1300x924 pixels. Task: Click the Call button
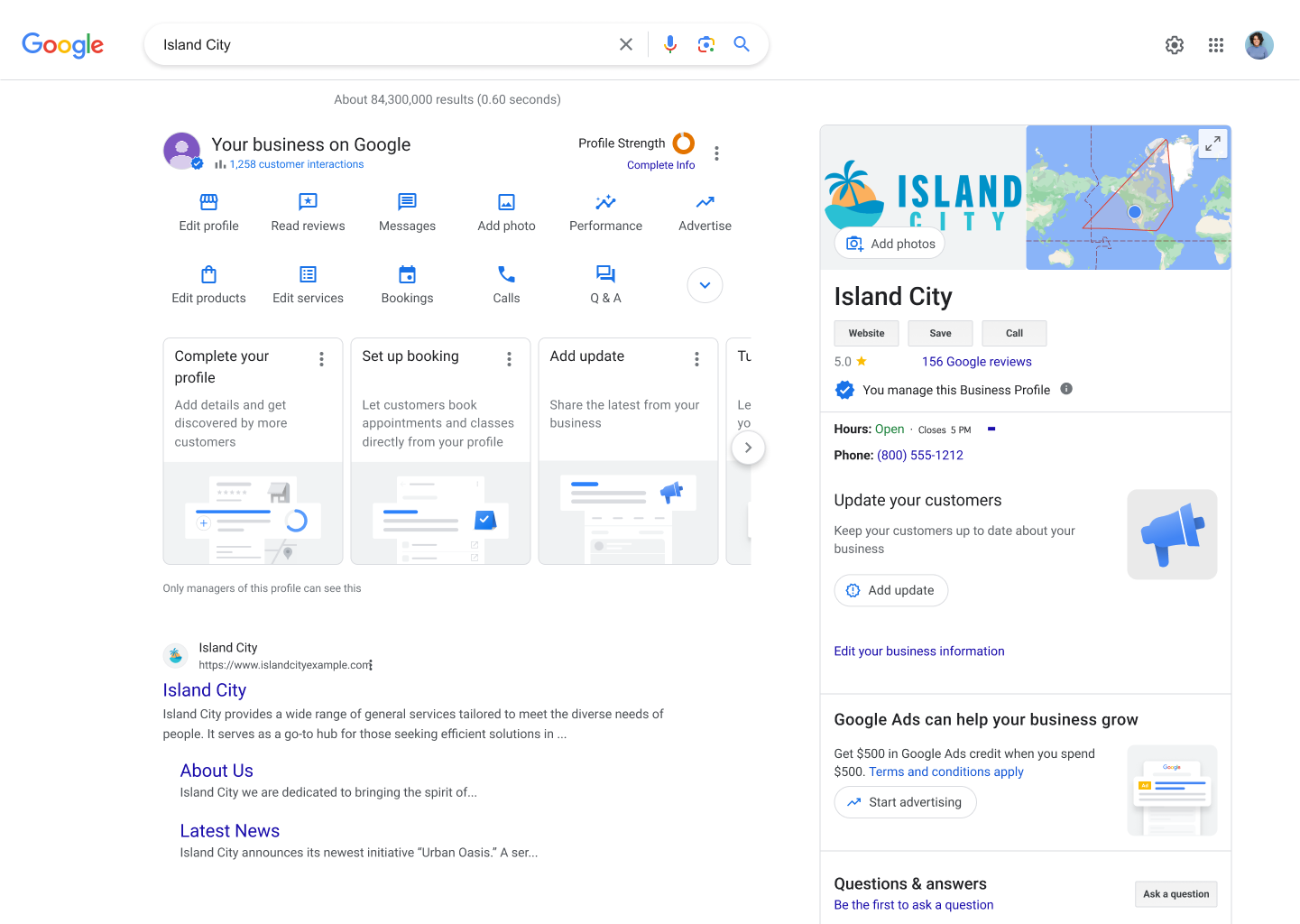pos(1014,333)
